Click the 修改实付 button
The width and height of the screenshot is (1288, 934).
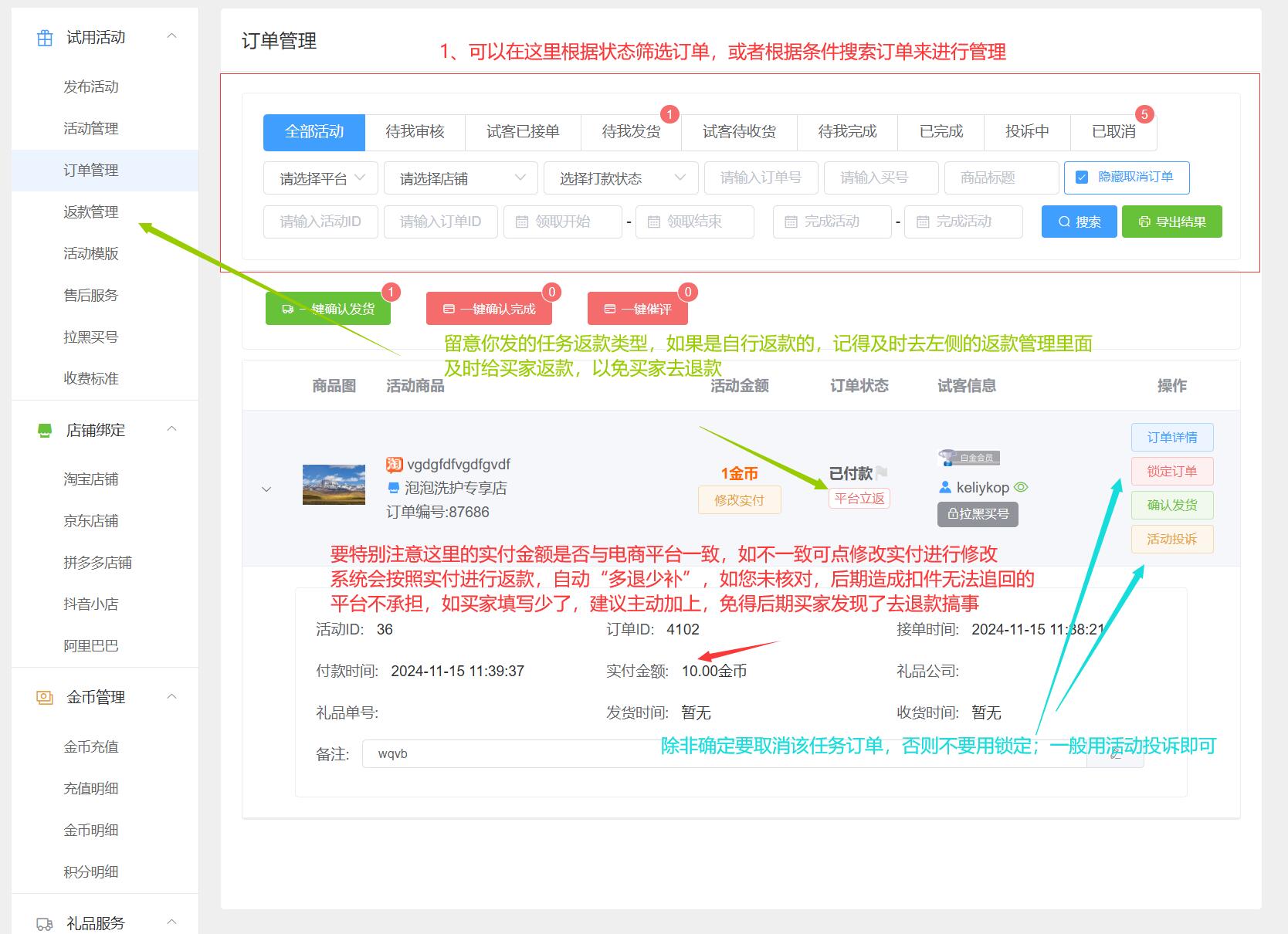tap(739, 500)
